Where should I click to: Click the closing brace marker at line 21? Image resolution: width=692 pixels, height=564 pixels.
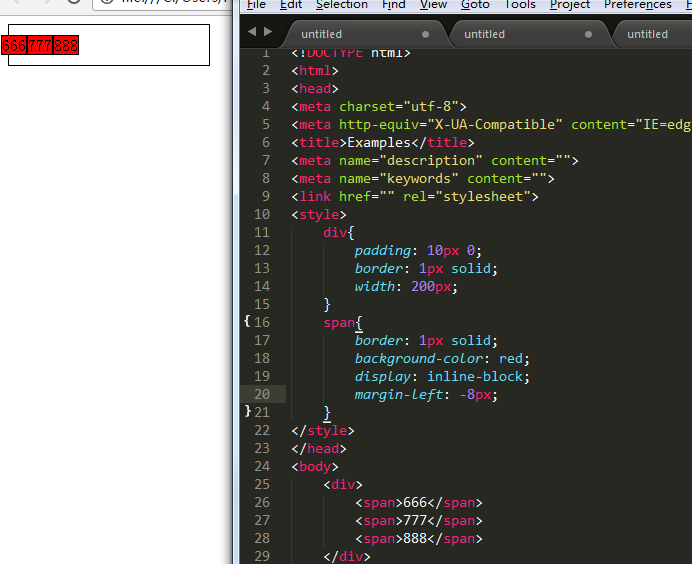tap(247, 411)
